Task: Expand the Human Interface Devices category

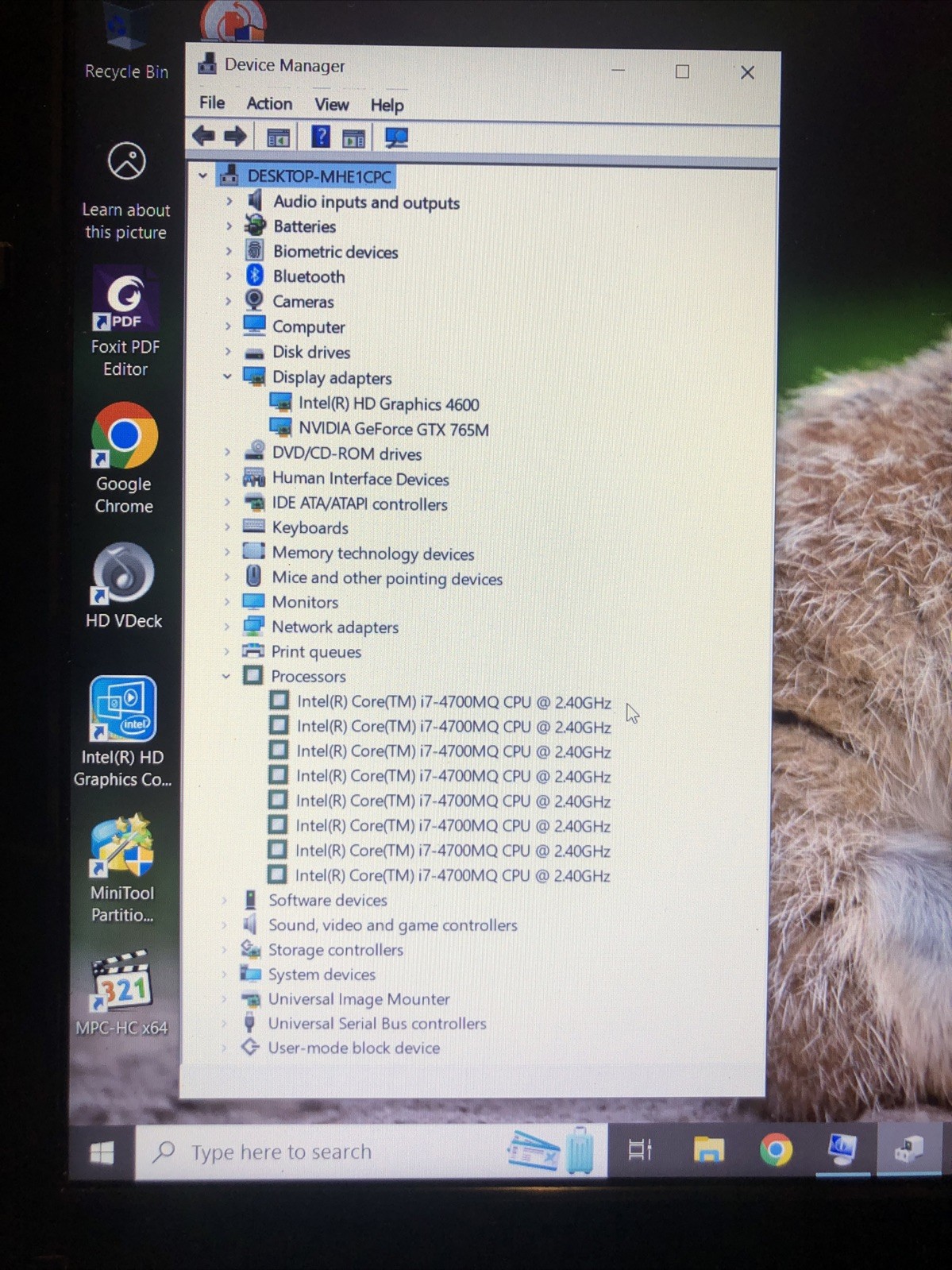Action: point(227,477)
